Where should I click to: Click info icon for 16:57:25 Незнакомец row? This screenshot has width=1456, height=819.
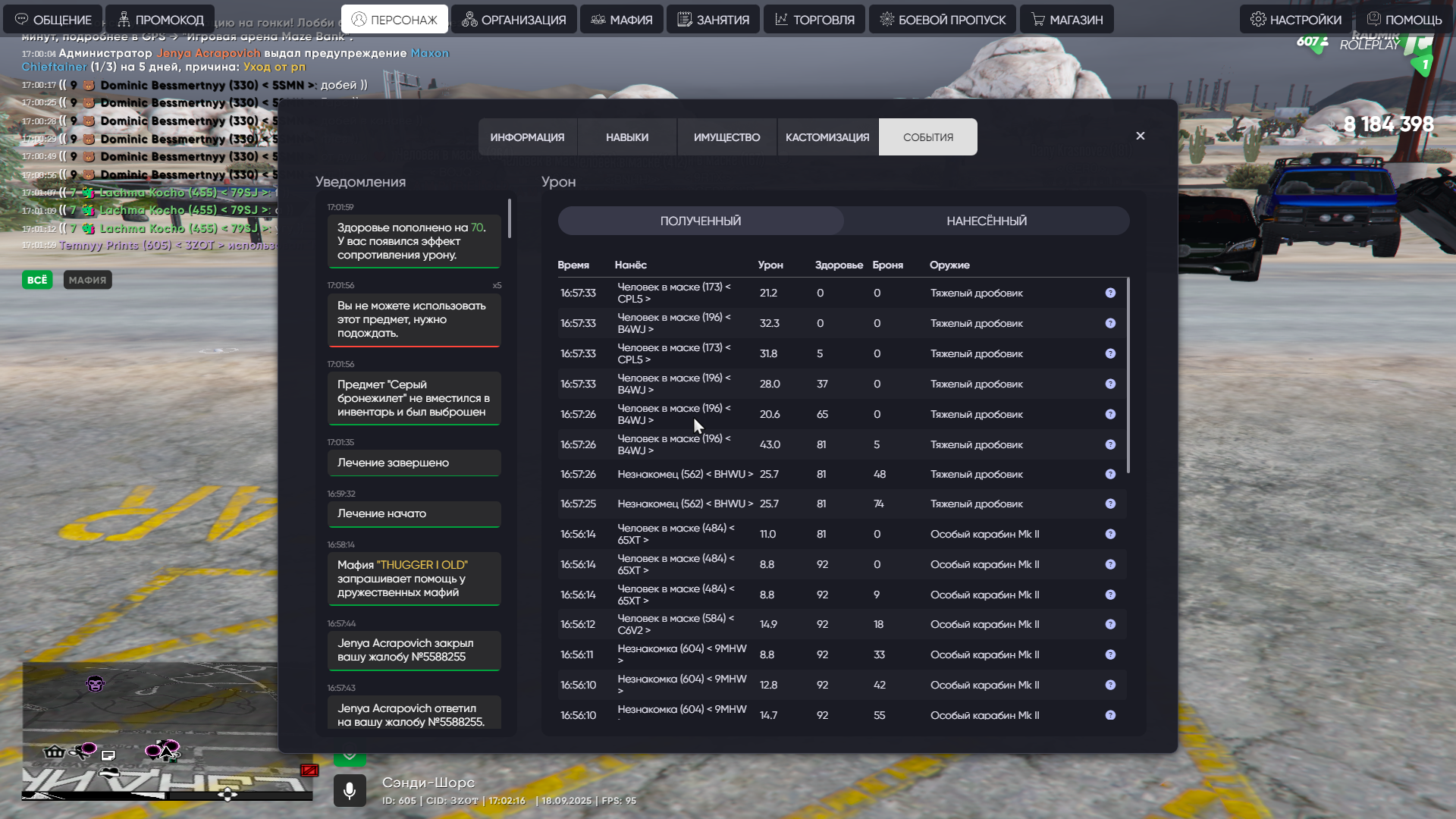(x=1110, y=504)
